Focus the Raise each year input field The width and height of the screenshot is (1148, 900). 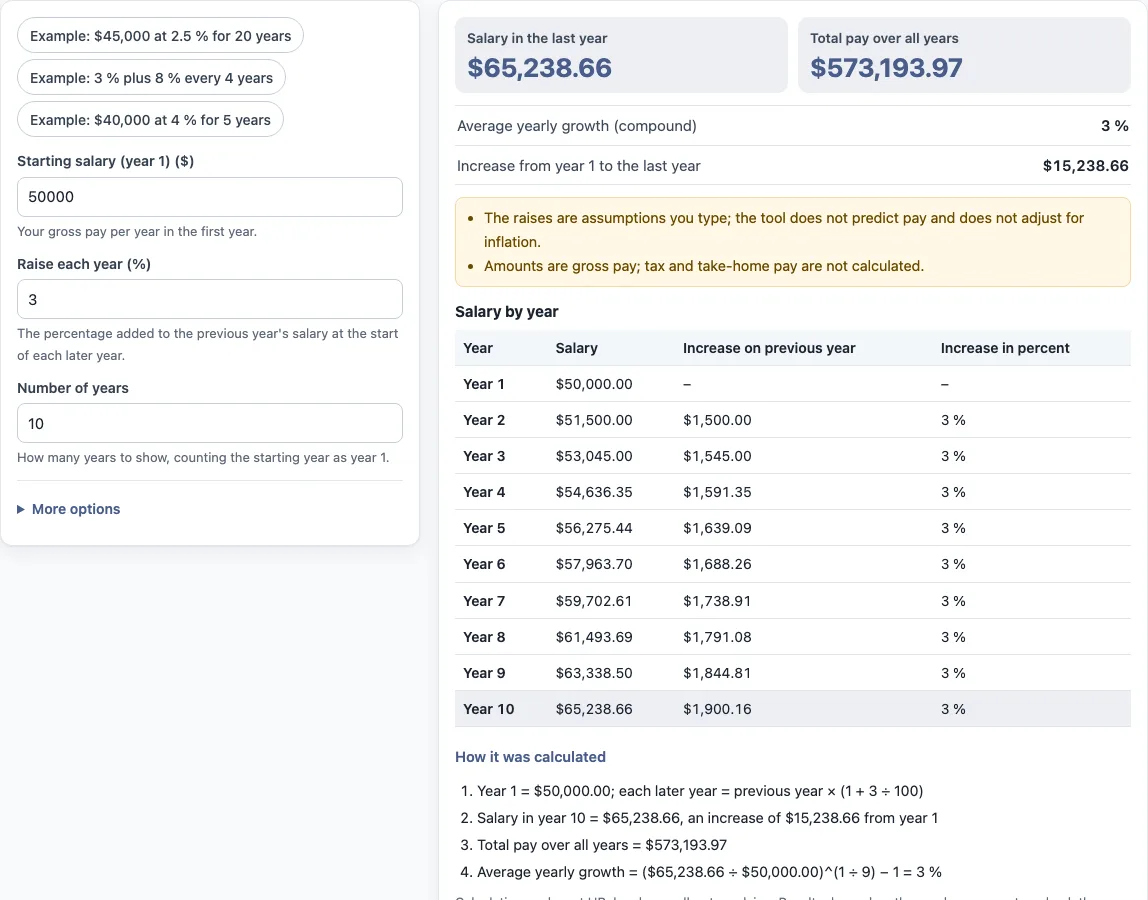point(209,300)
